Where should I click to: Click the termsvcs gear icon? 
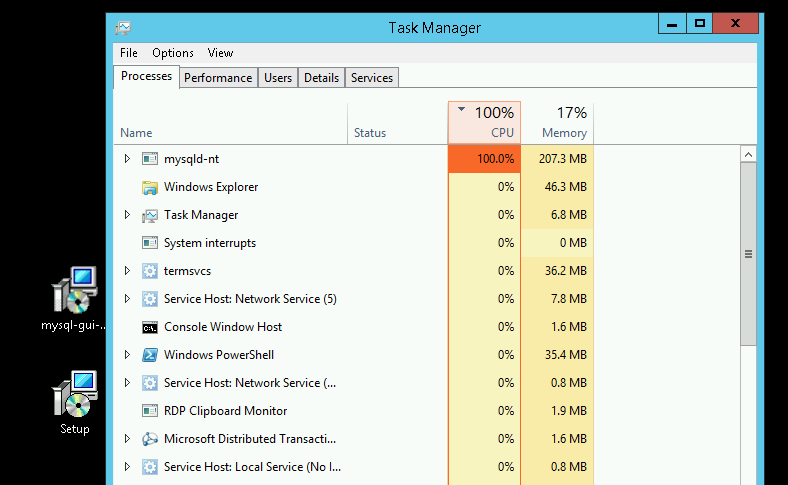150,271
